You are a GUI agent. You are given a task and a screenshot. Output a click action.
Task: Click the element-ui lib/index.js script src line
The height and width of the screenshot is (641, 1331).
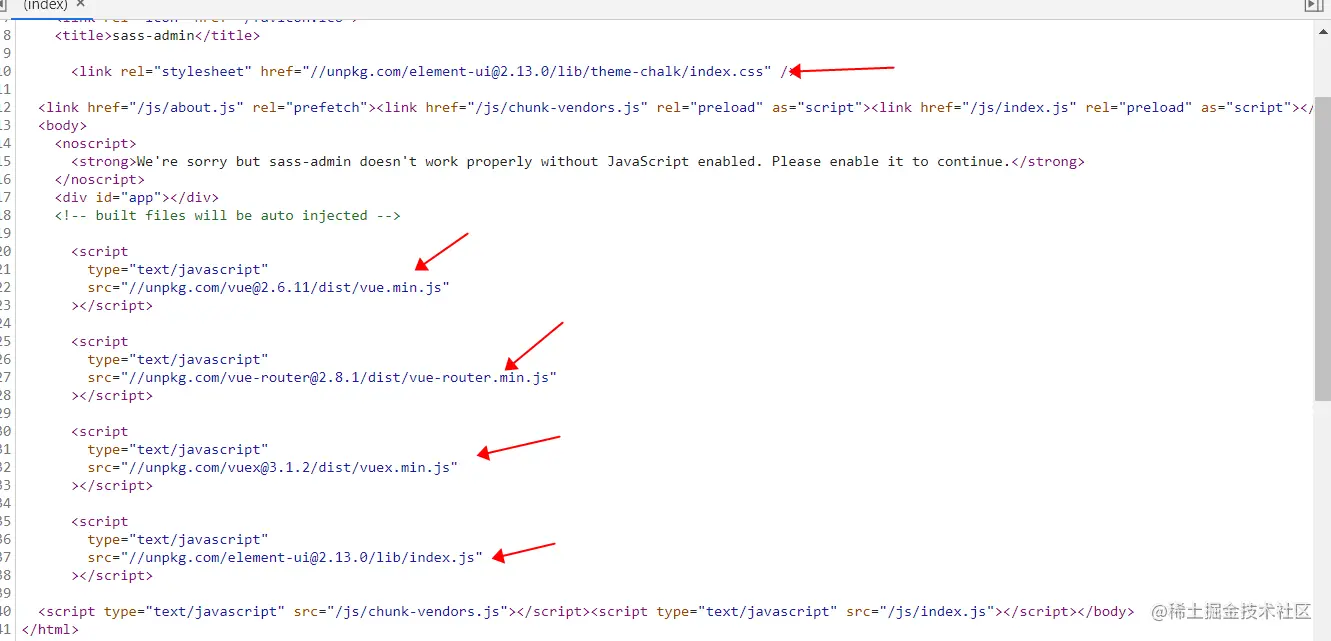tap(285, 557)
